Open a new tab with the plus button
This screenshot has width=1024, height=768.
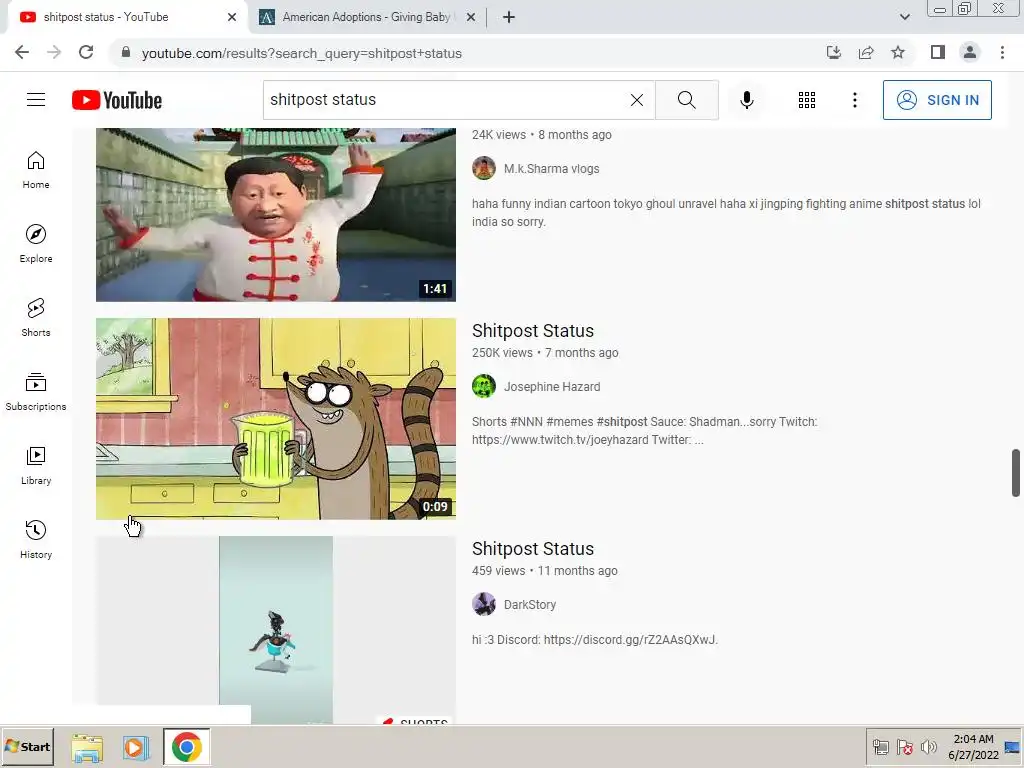(x=509, y=17)
